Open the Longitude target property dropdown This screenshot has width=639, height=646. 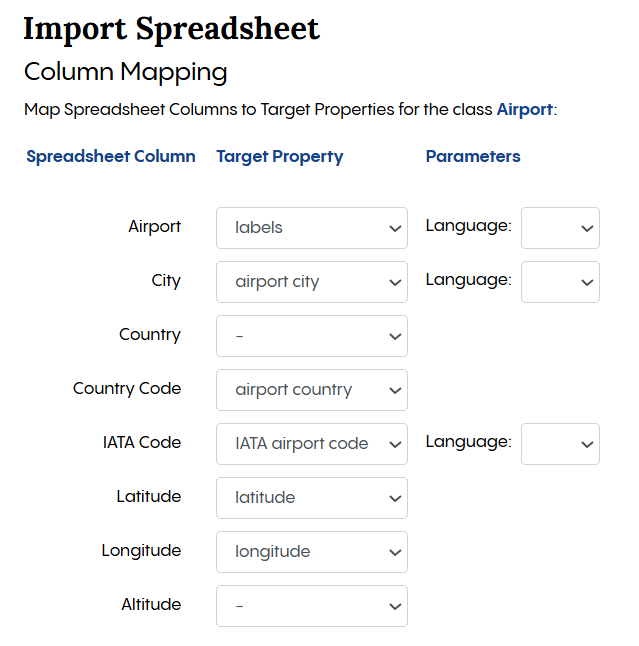(311, 552)
